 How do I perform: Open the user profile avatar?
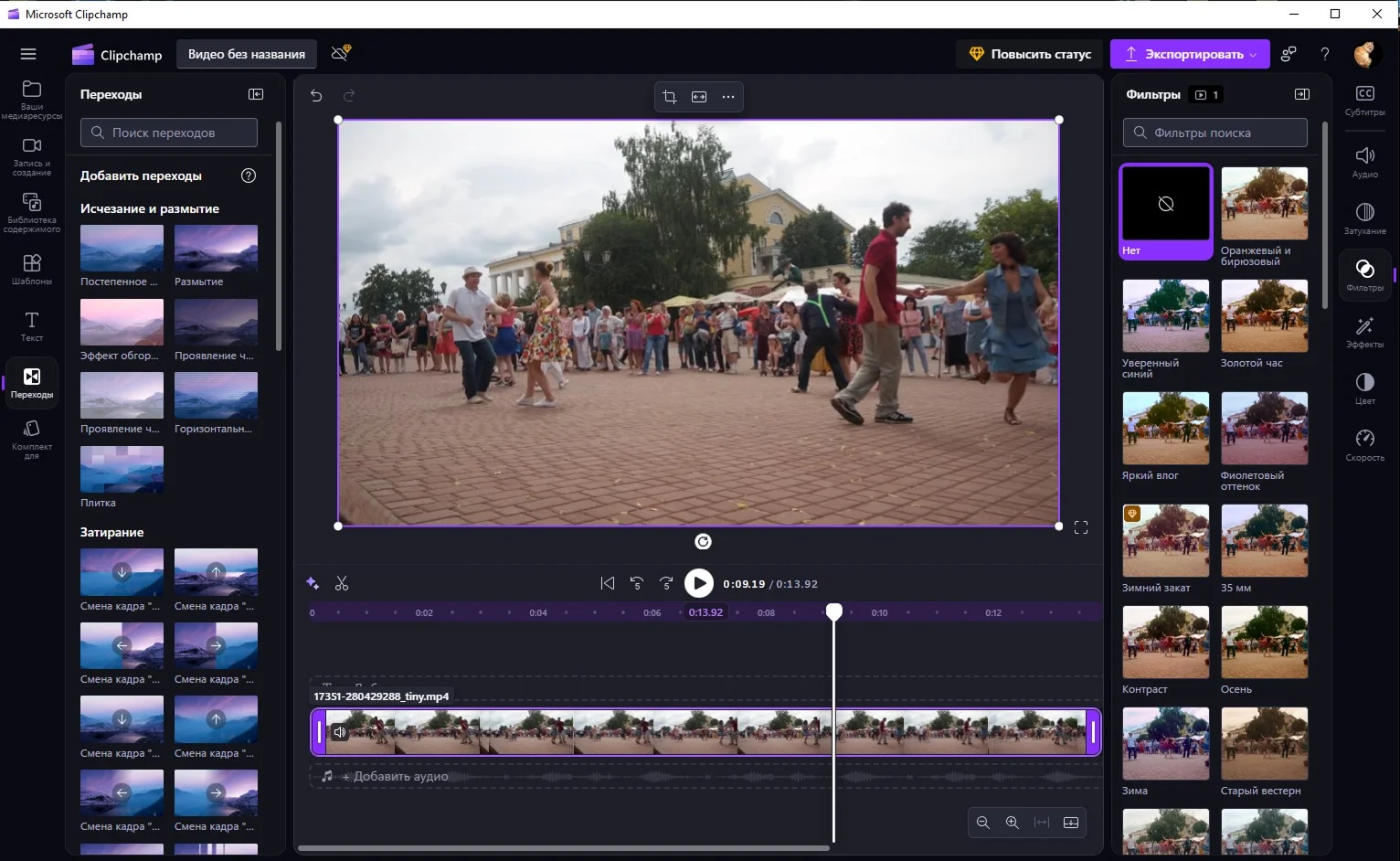[x=1365, y=54]
